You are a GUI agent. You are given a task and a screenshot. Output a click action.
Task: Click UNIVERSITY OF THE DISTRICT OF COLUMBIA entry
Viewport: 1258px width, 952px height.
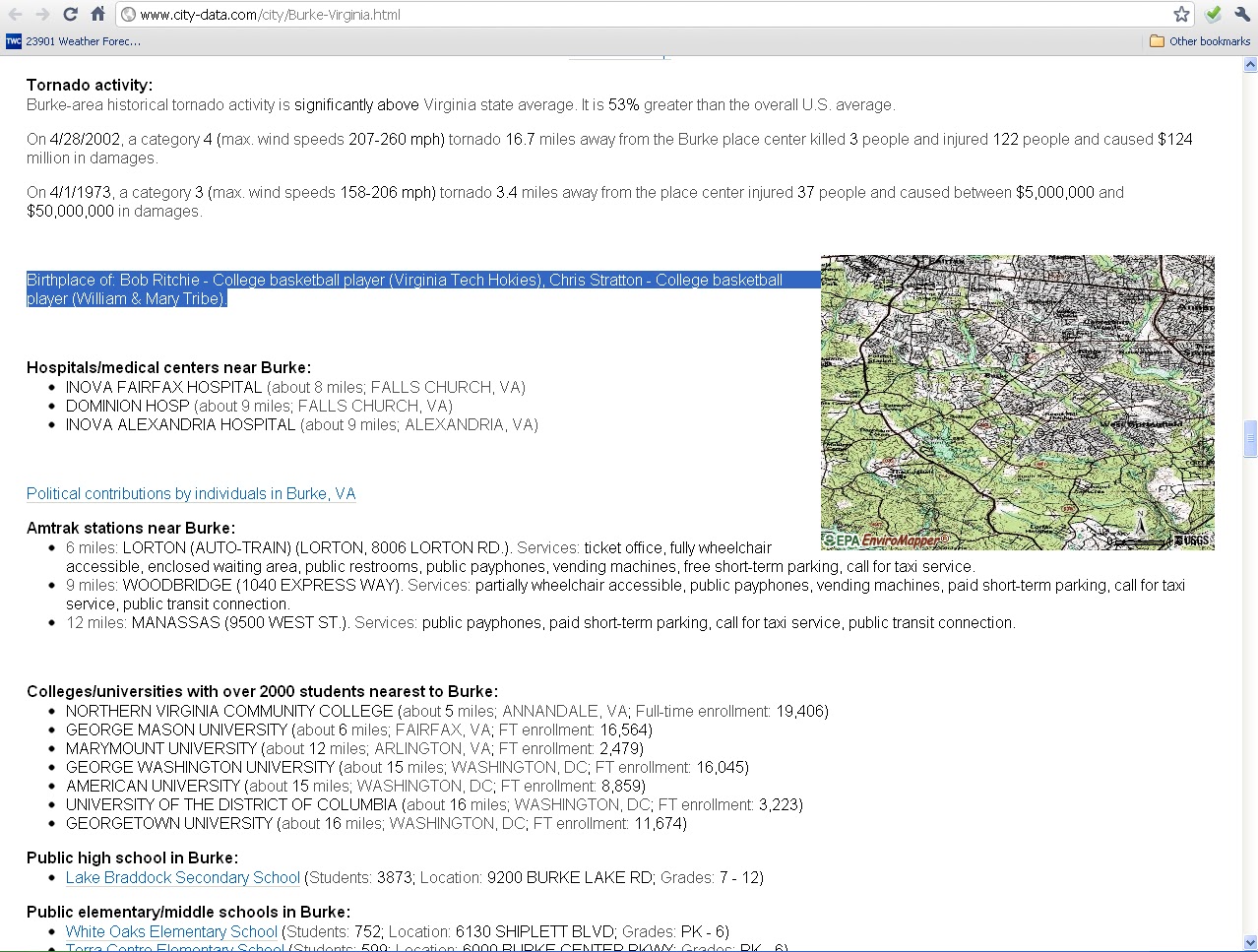pyautogui.click(x=434, y=804)
